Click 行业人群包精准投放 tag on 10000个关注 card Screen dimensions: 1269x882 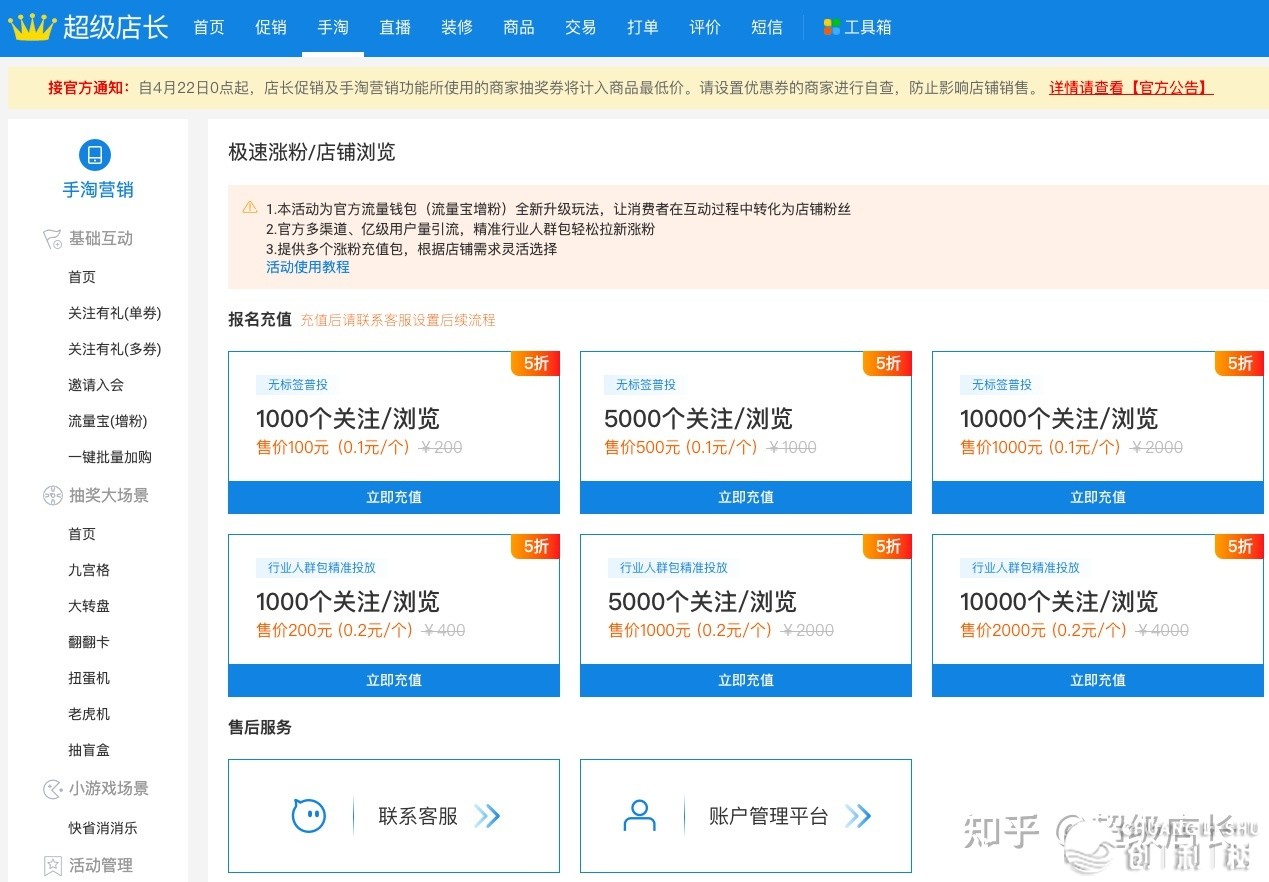click(x=1026, y=568)
